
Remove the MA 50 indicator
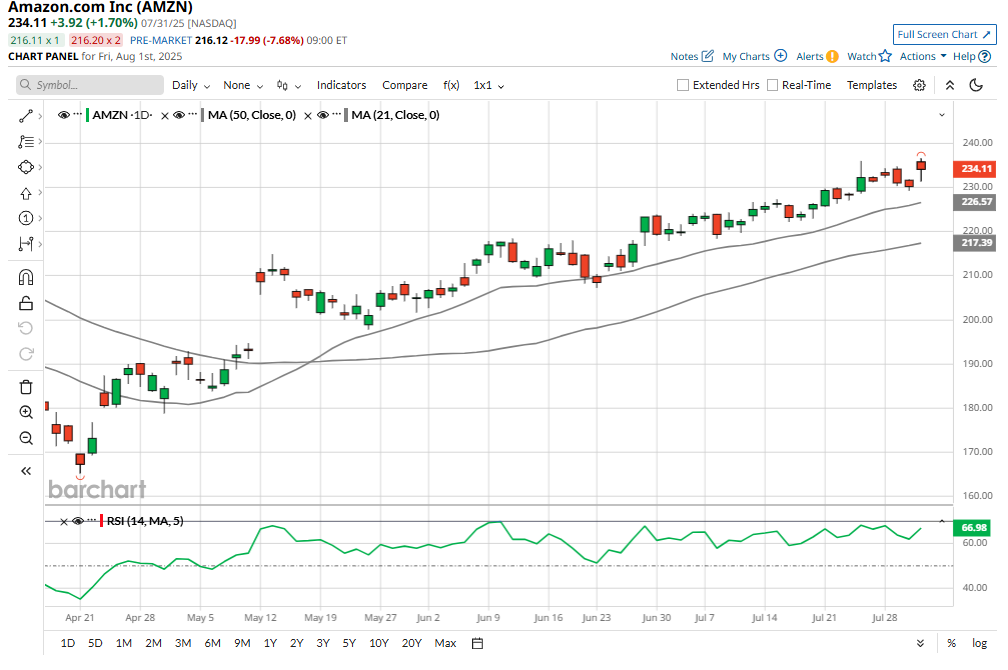point(165,116)
